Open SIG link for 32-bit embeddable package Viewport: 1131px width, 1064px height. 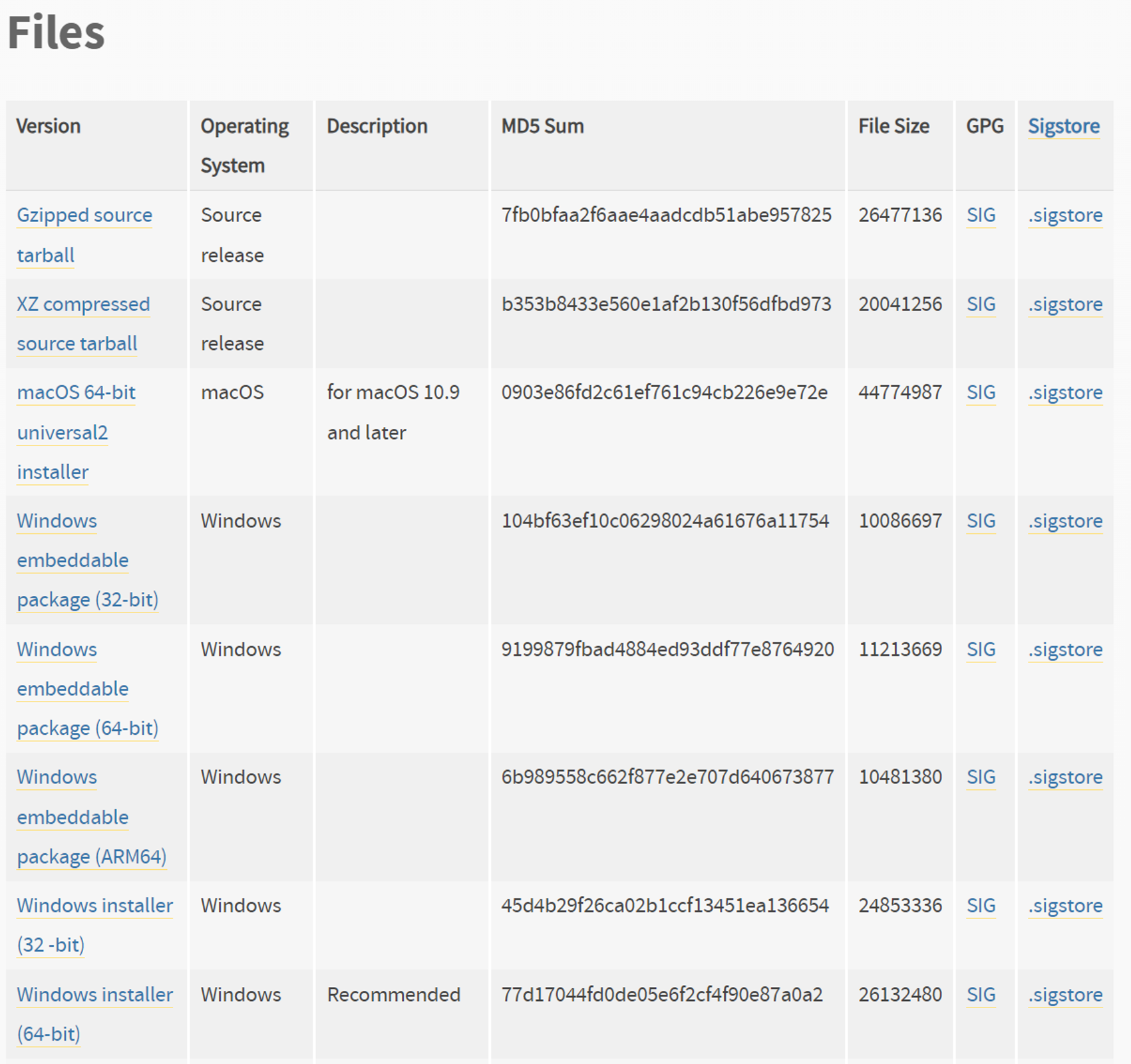pyautogui.click(x=981, y=521)
